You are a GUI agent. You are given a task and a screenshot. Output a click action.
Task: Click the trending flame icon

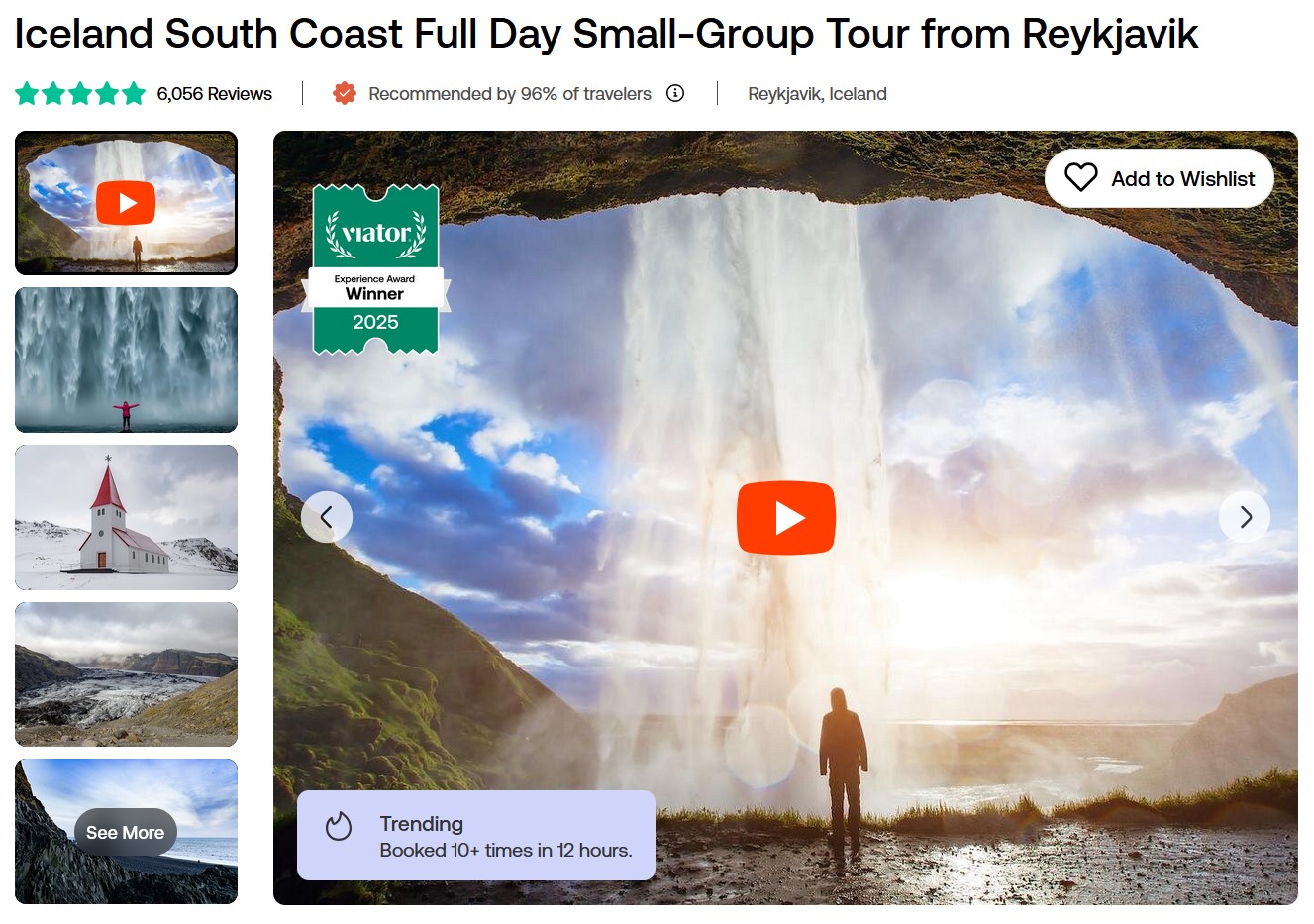point(339,826)
